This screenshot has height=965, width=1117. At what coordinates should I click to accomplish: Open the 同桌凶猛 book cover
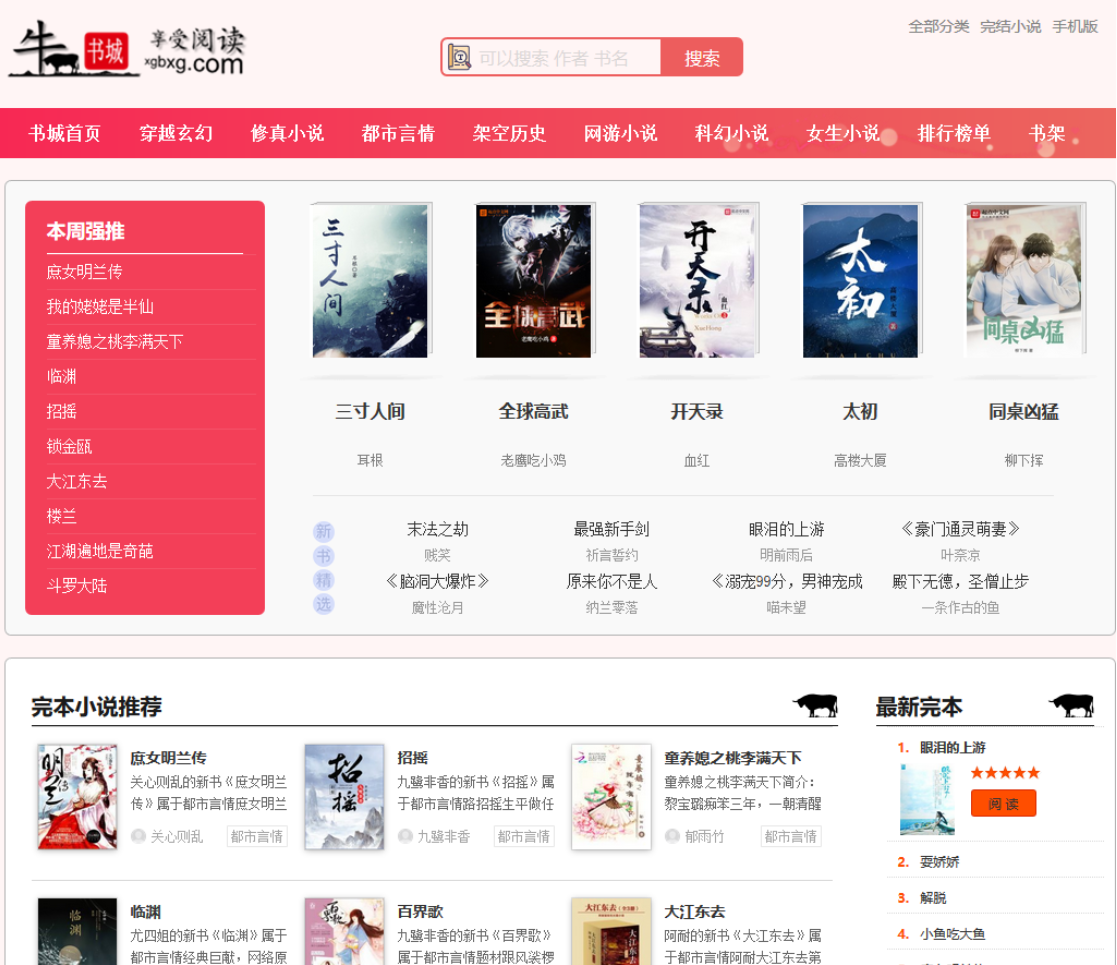click(1025, 281)
